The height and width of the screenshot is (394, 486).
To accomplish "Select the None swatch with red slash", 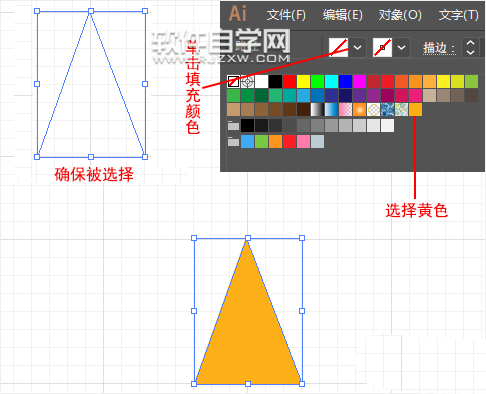I will pos(233,81).
